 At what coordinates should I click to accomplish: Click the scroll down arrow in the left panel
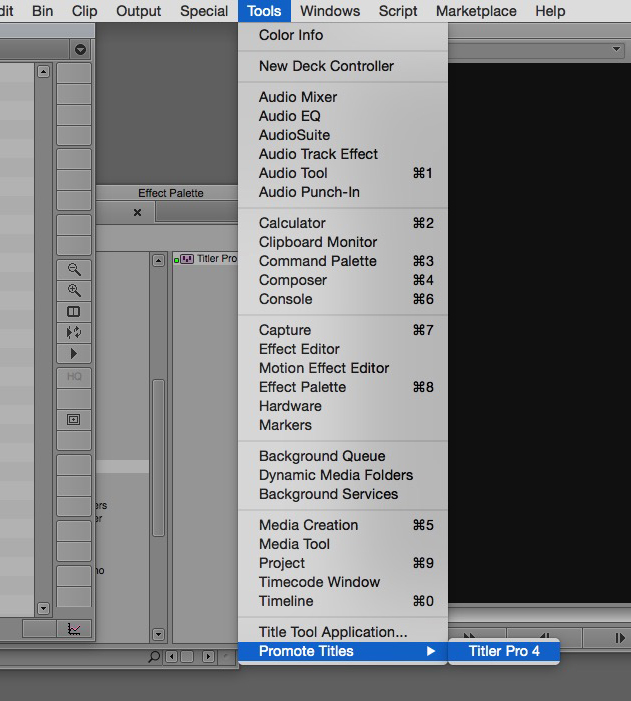(x=43, y=608)
